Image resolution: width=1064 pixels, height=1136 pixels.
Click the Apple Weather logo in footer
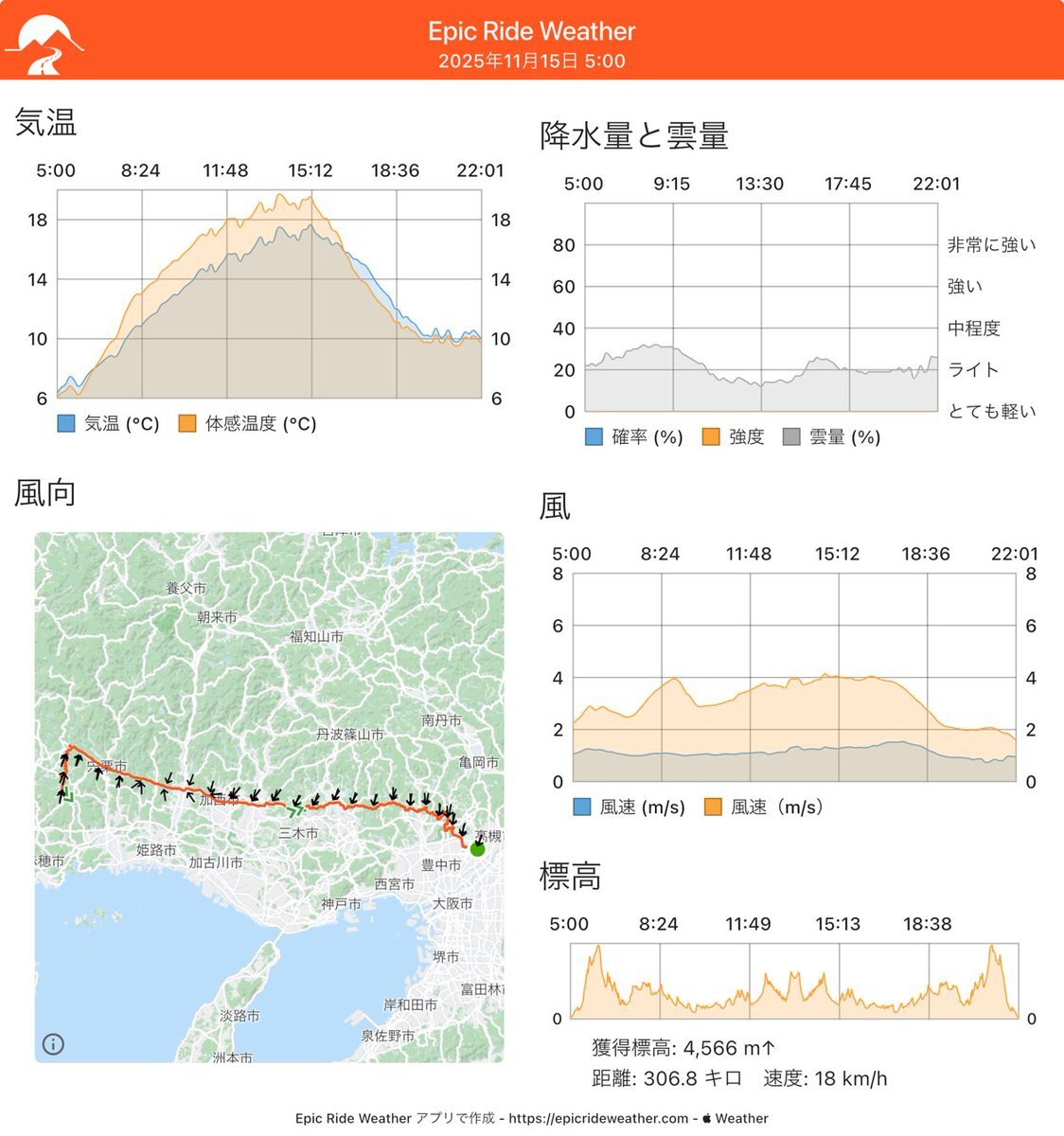pyautogui.click(x=706, y=1118)
